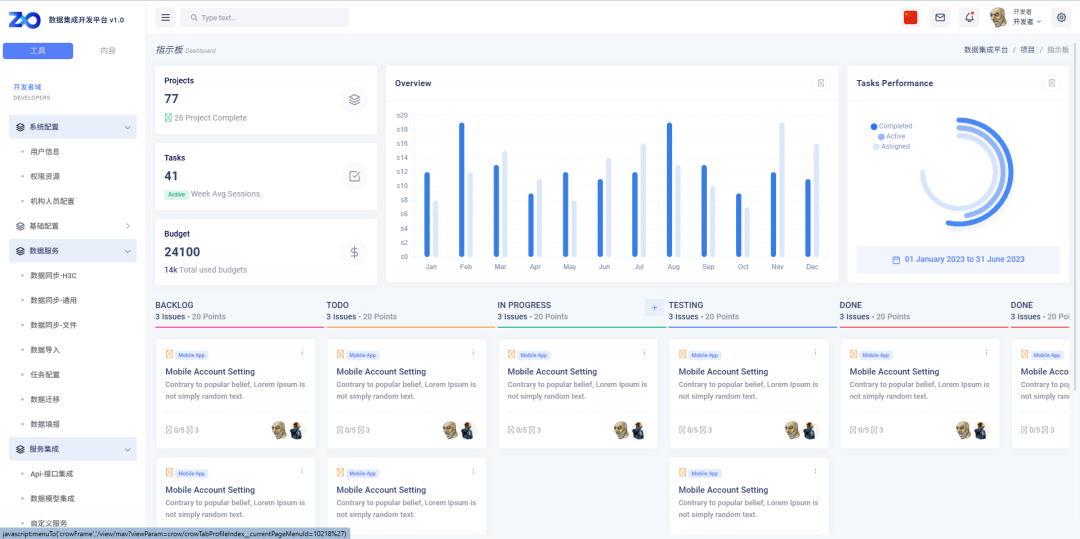Viewport: 1080px width, 539px height.
Task: Click the 基础配置 layers icon
Action: pyautogui.click(x=21, y=226)
